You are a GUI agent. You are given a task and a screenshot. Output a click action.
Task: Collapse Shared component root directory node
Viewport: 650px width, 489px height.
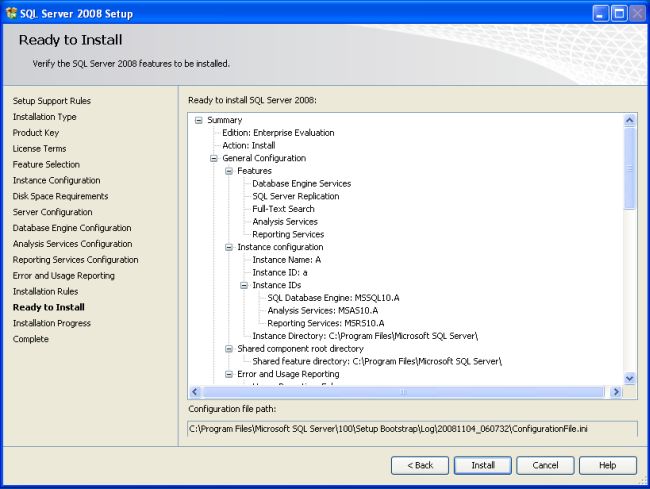(228, 349)
